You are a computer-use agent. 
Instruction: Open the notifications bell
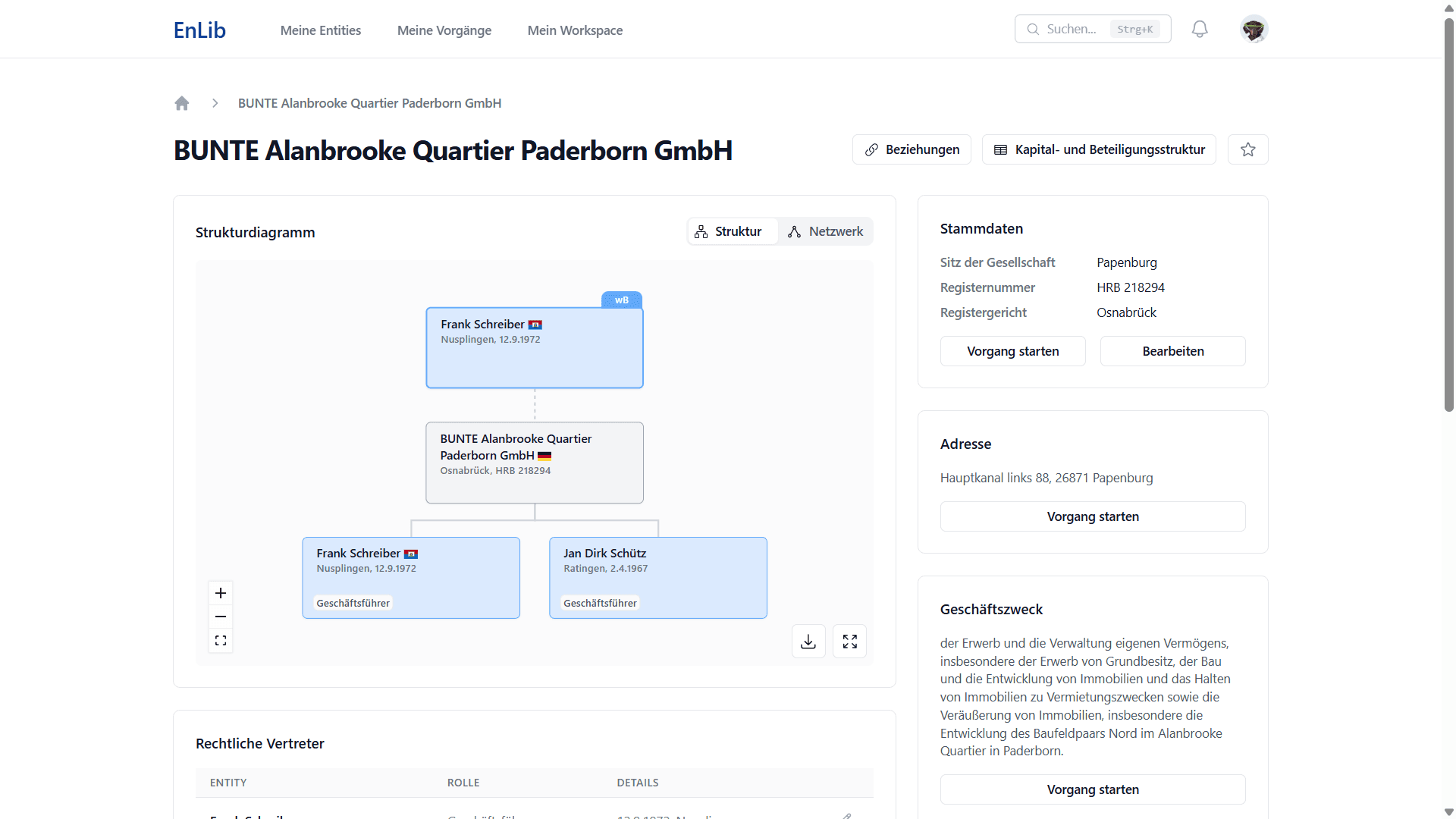(x=1200, y=30)
